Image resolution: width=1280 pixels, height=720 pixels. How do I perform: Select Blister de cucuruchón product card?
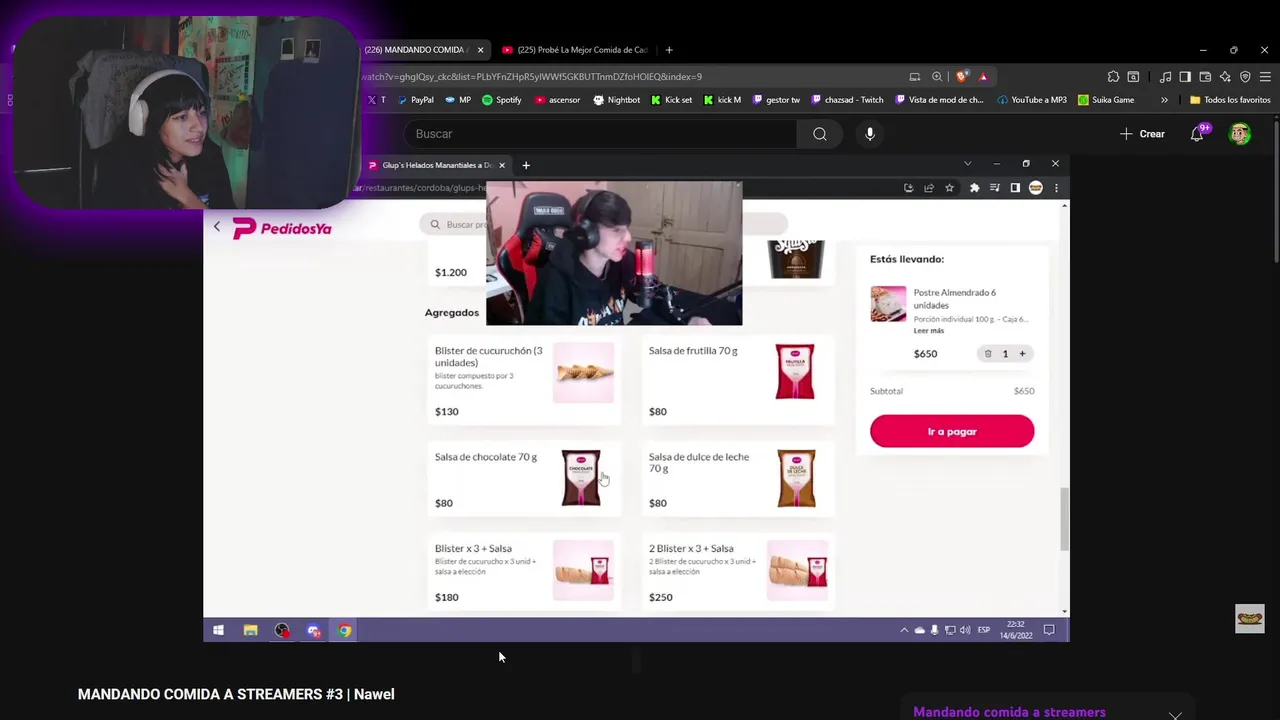click(x=524, y=379)
